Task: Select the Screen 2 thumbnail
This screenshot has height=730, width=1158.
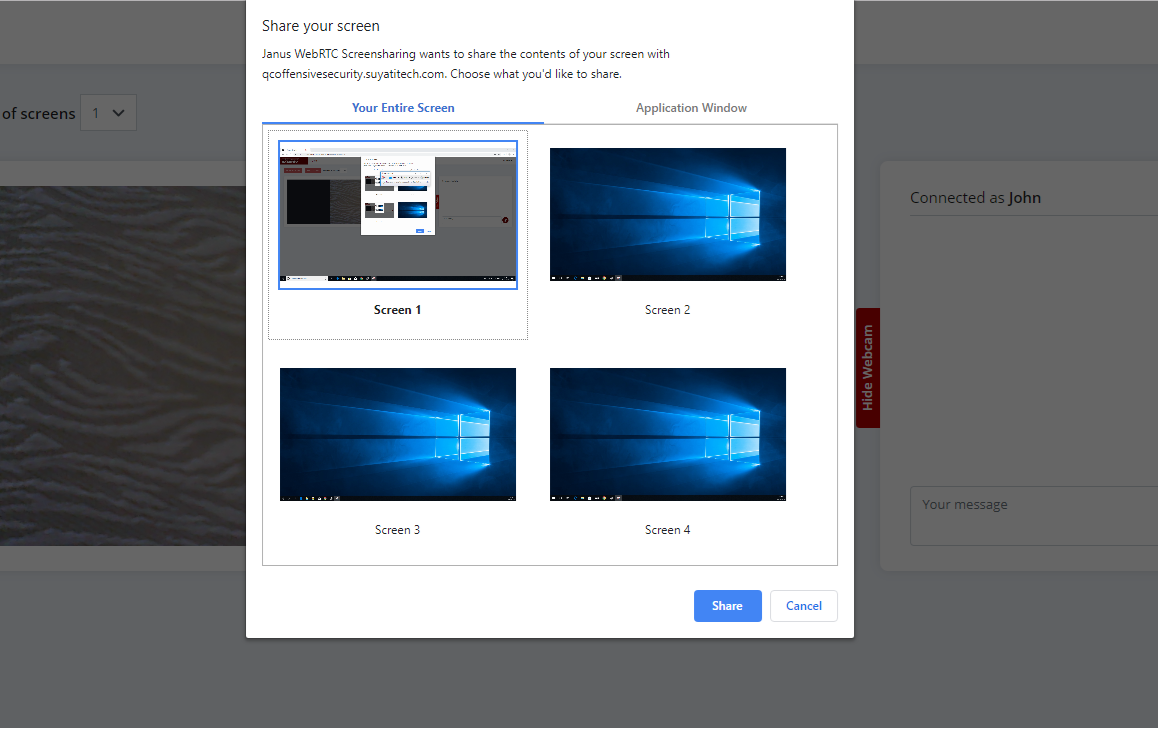Action: tap(667, 214)
